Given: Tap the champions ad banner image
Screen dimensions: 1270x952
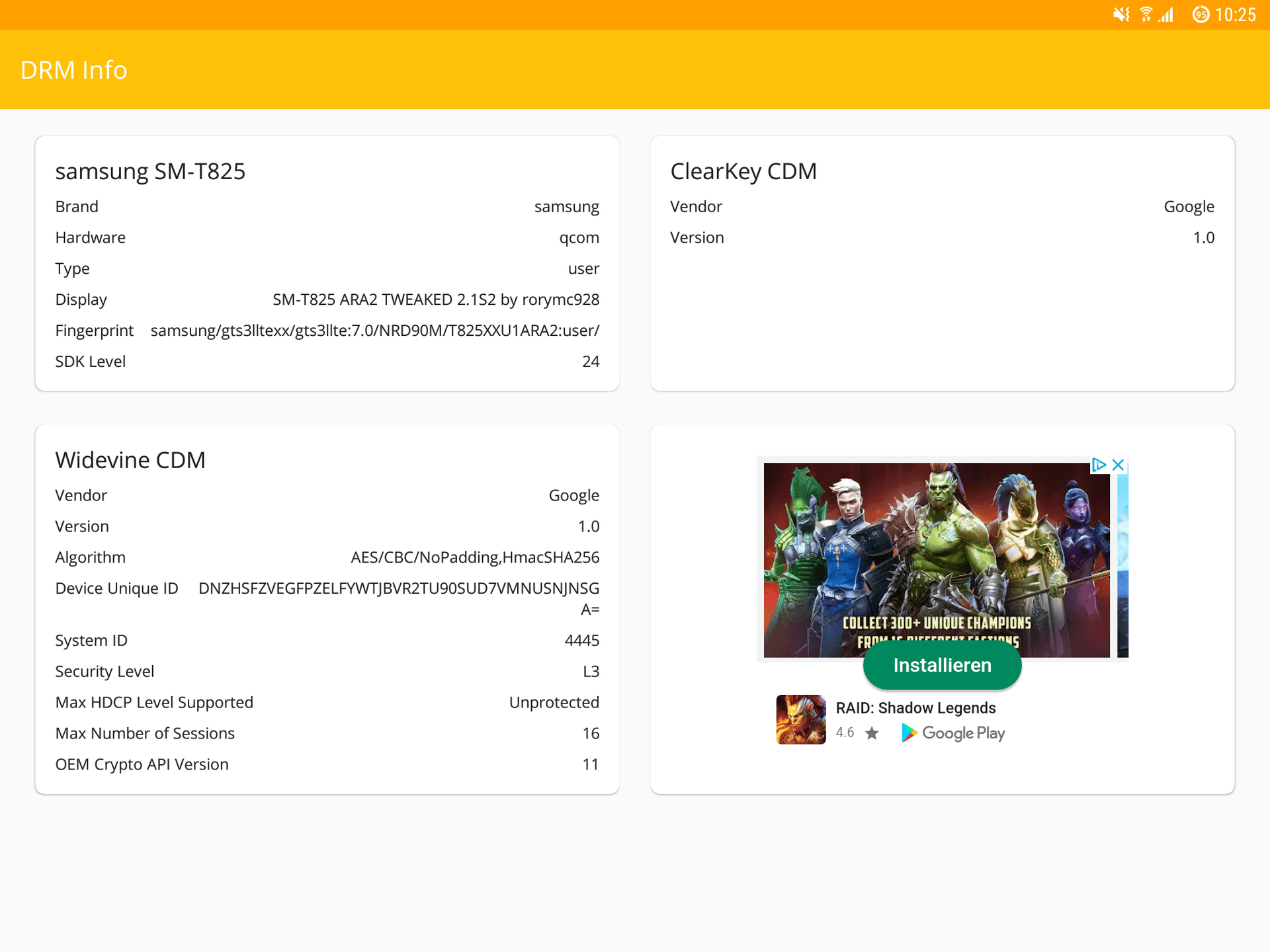Looking at the screenshot, I should [937, 560].
